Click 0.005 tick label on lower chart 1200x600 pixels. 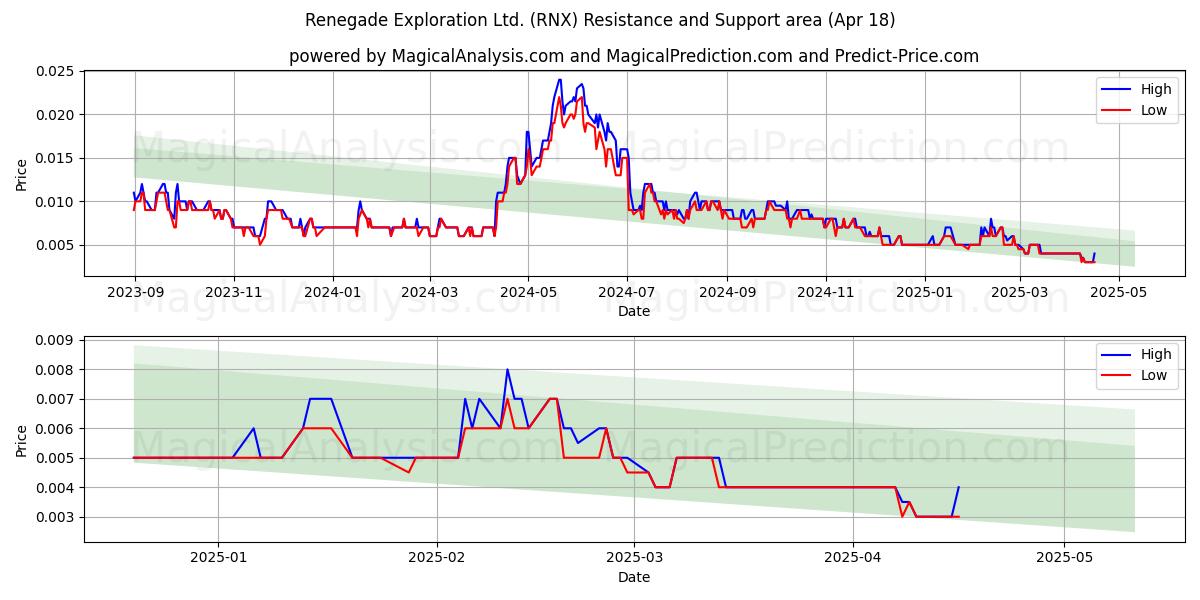(x=56, y=458)
